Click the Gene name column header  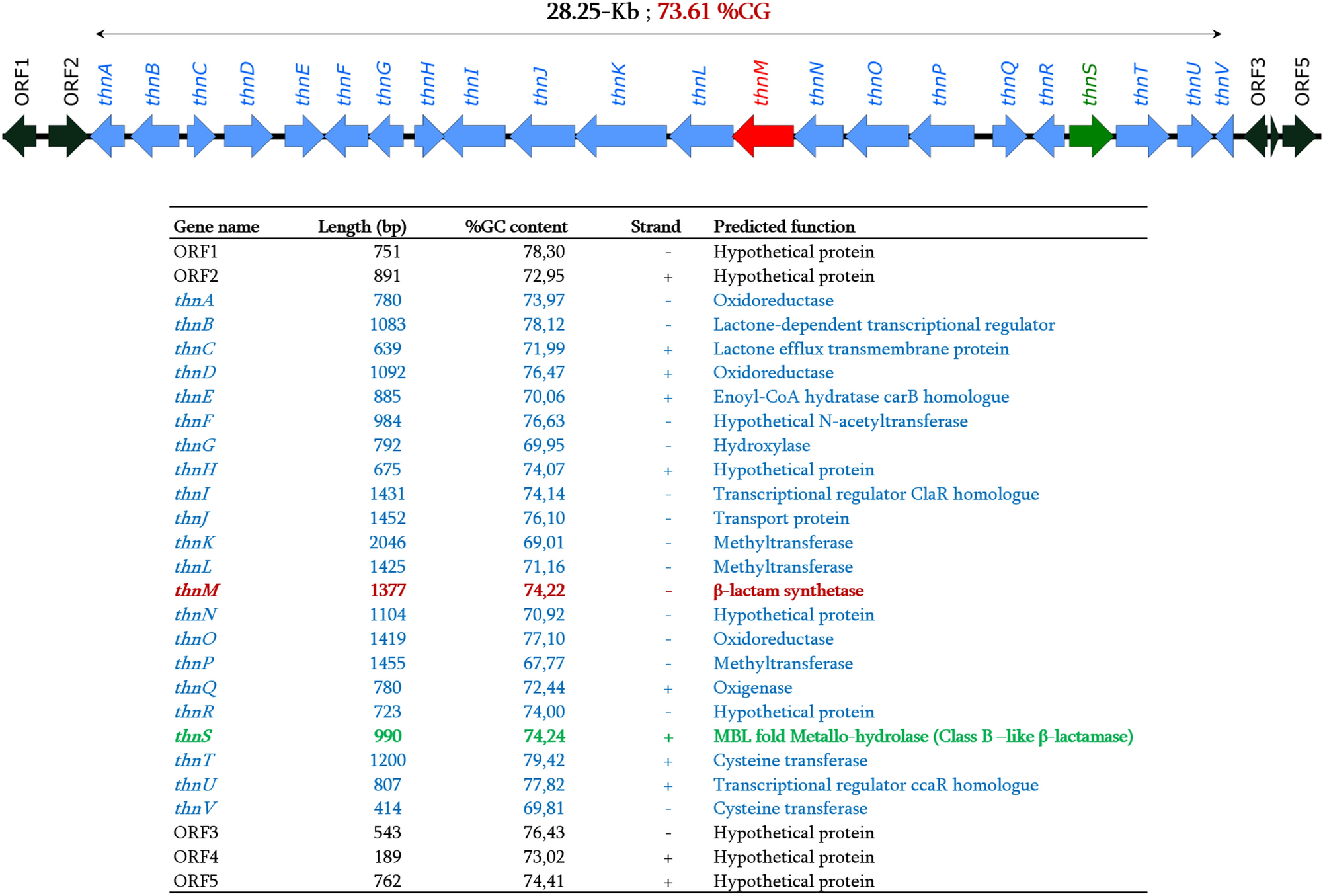pyautogui.click(x=216, y=227)
